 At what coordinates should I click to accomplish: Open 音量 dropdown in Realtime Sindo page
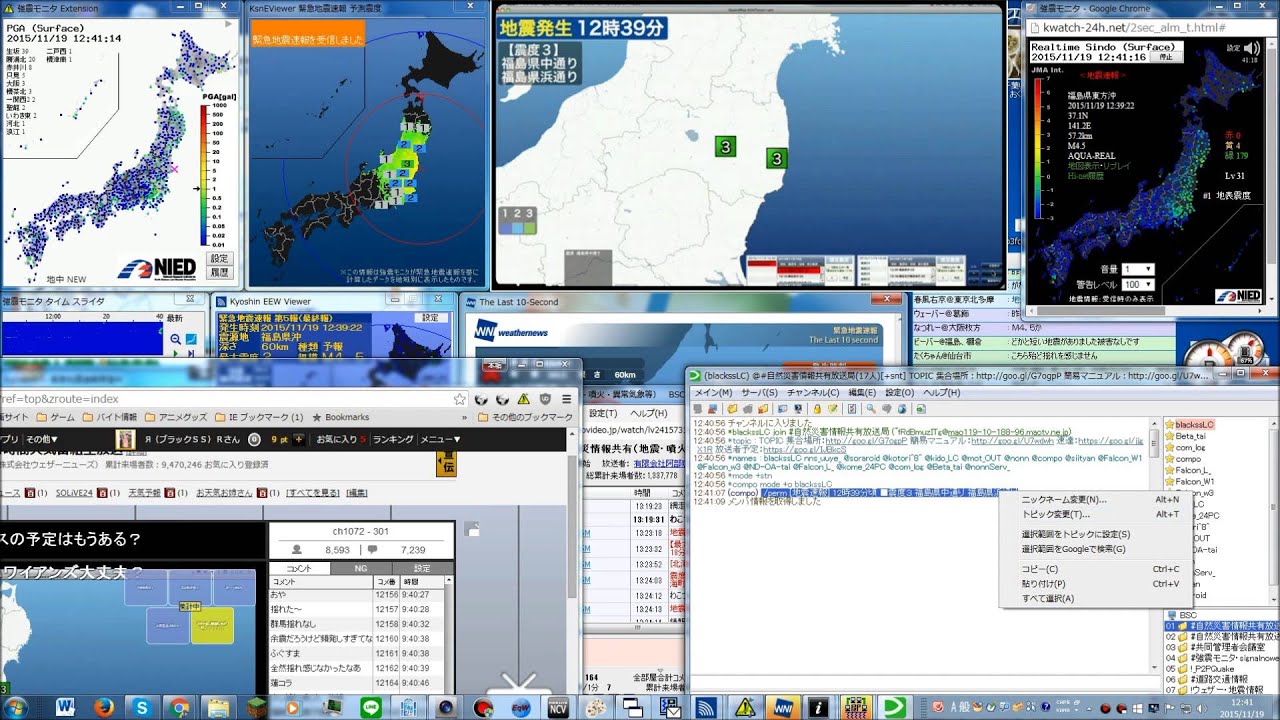pyautogui.click(x=1138, y=269)
